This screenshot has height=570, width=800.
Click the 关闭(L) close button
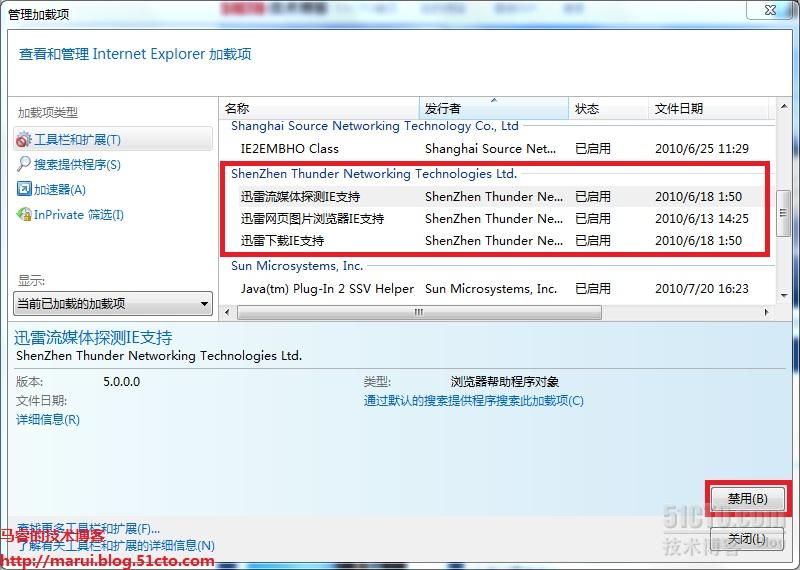tap(746, 539)
